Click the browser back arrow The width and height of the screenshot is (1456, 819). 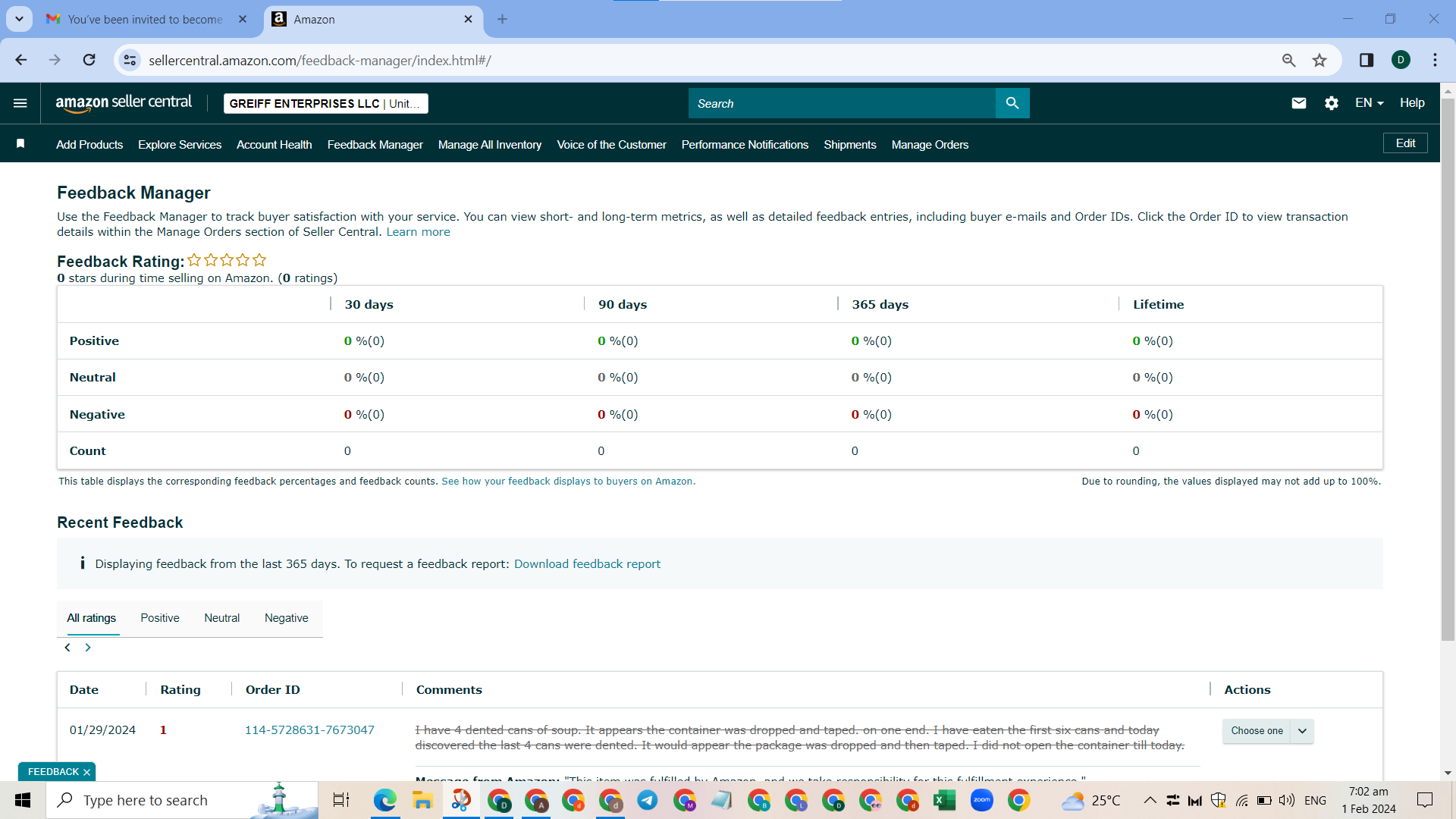pos(21,60)
